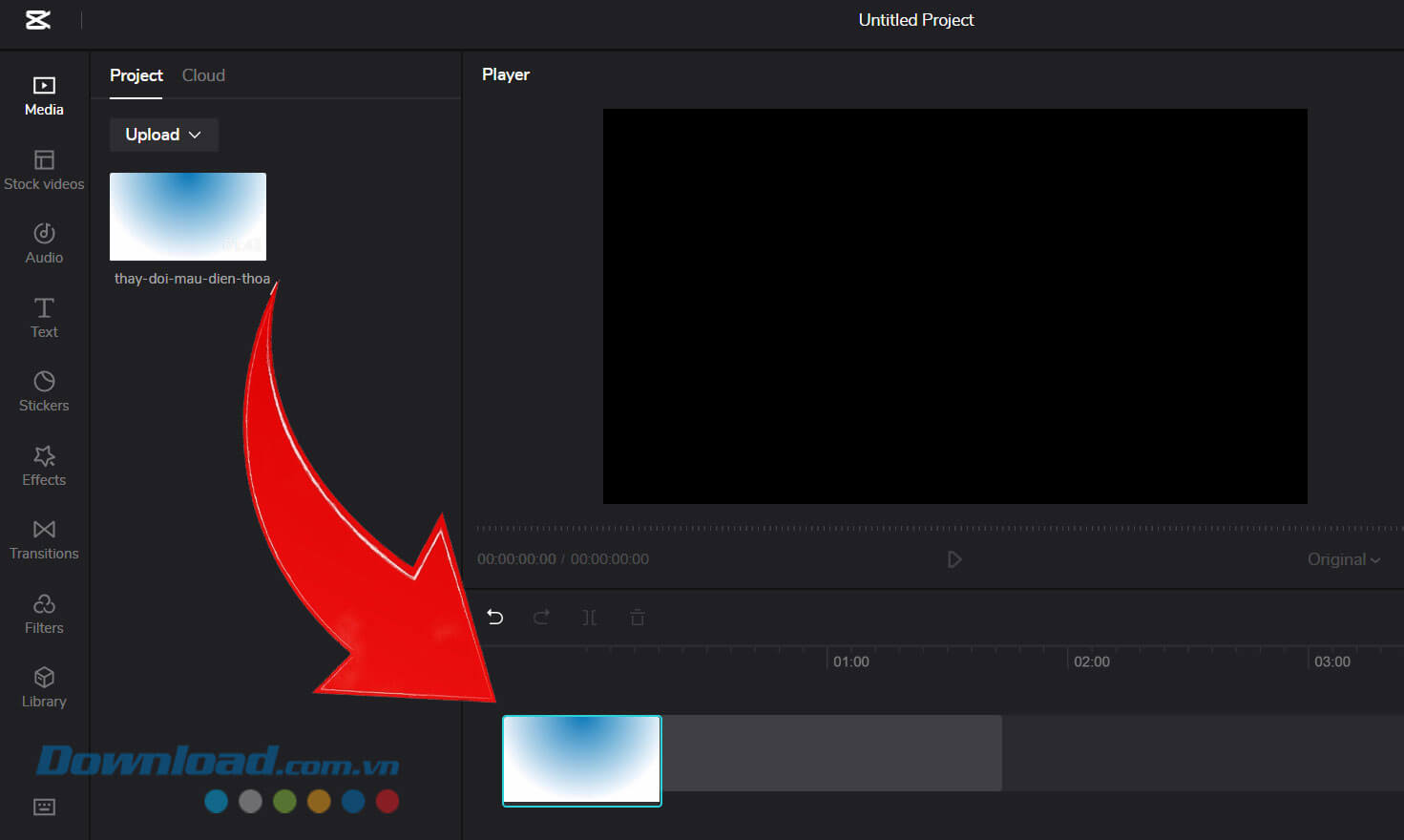Open the Media panel
1404x840 pixels.
tap(43, 94)
